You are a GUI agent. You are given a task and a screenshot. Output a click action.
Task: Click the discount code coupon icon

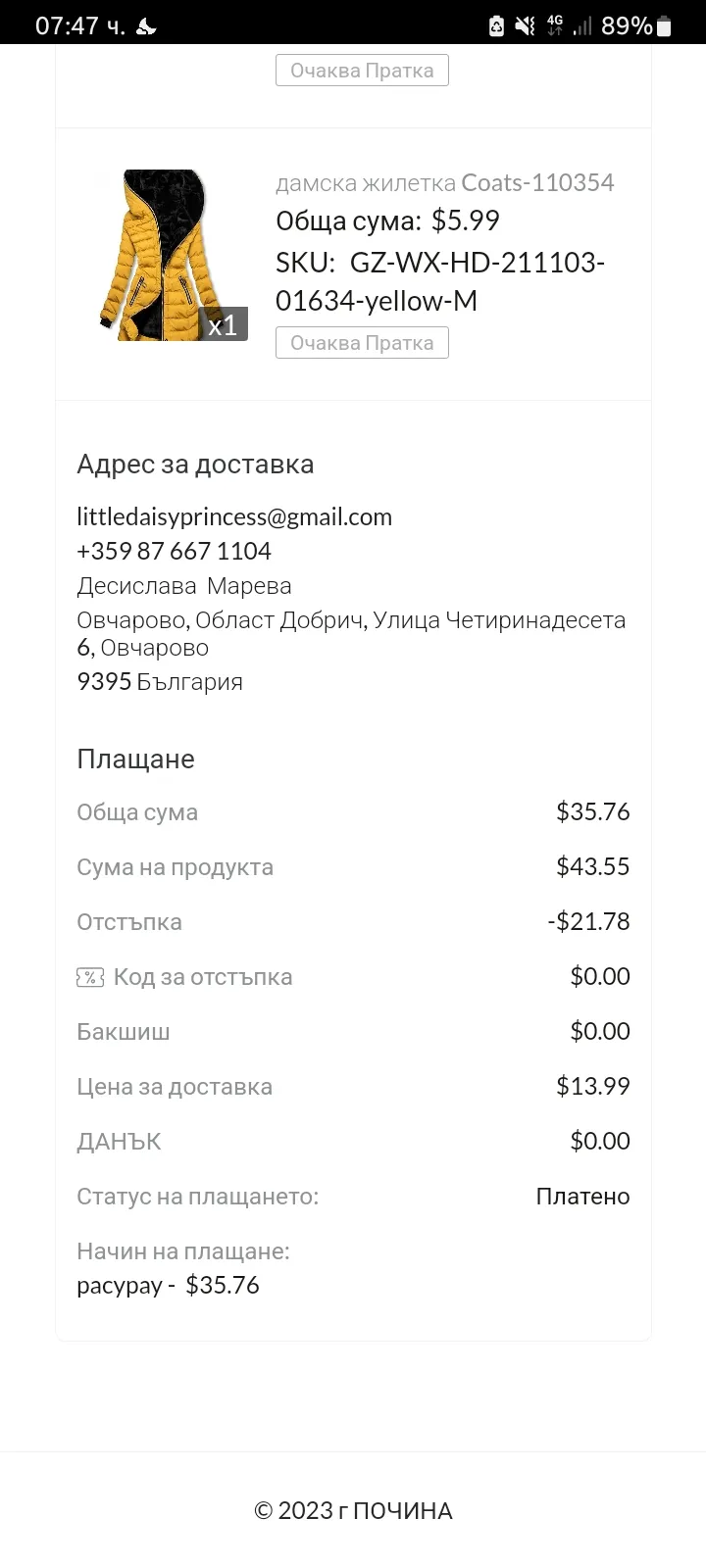click(90, 977)
